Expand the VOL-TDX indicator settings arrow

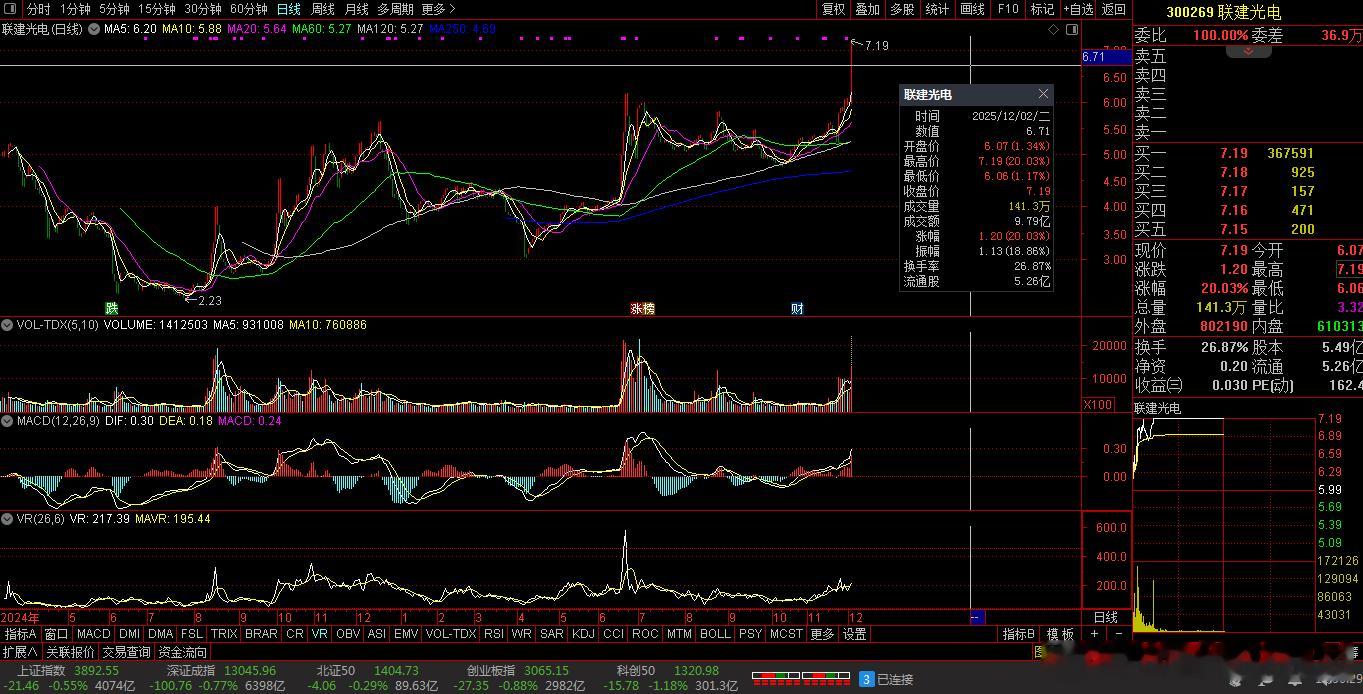[x=7, y=325]
